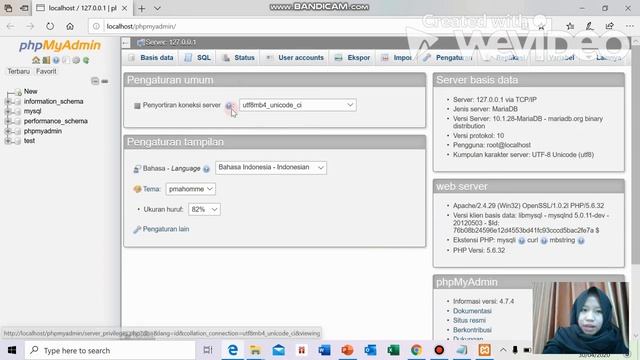Go to phpMyAdmin home icon in sidebar
This screenshot has height=360, width=640.
point(36,60)
